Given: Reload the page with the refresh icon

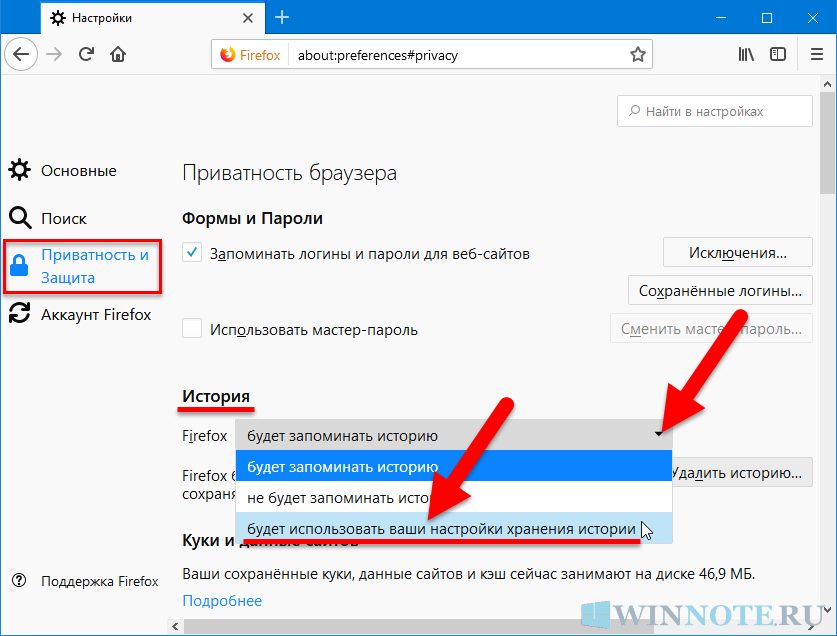Looking at the screenshot, I should pyautogui.click(x=86, y=54).
